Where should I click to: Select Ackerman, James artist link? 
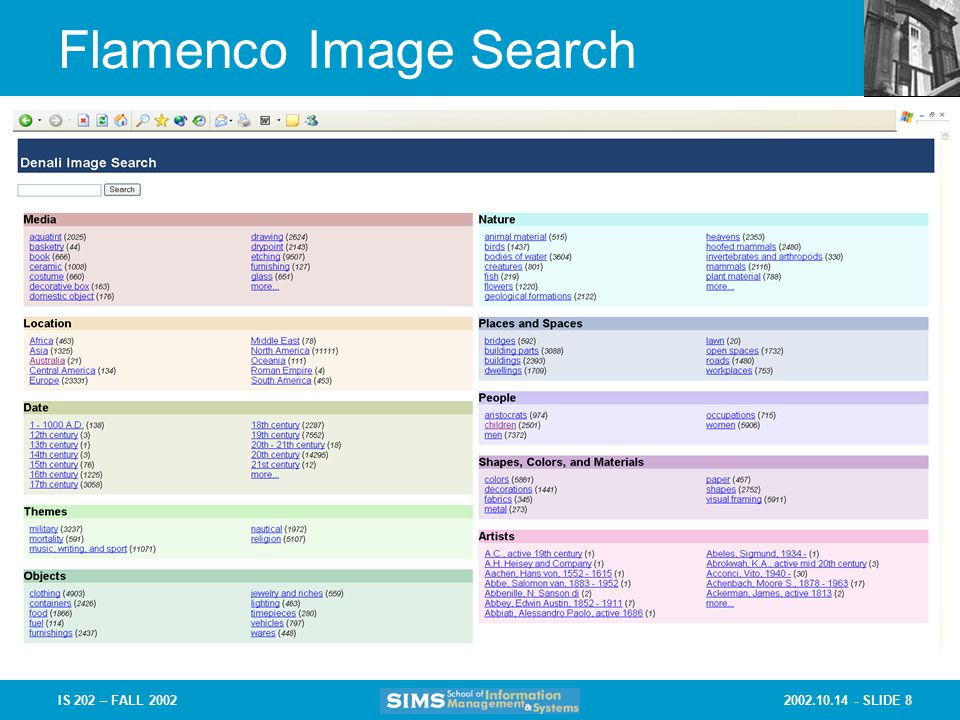click(768, 593)
